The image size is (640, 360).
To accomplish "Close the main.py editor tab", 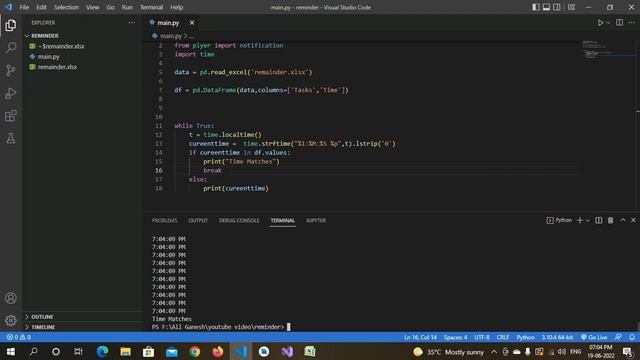I will pos(192,23).
